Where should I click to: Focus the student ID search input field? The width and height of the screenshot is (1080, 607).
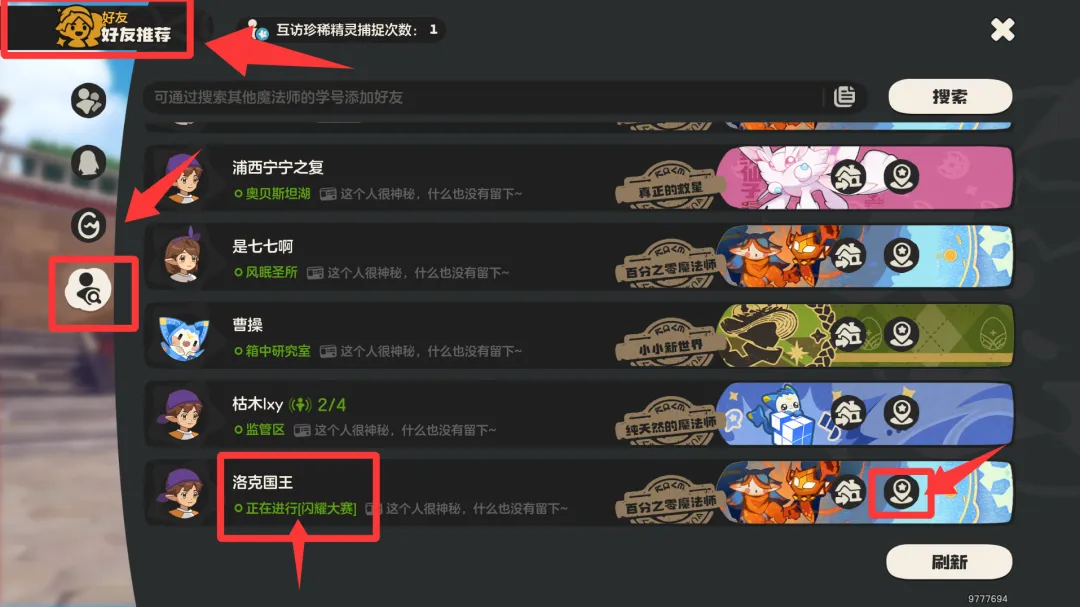point(482,97)
